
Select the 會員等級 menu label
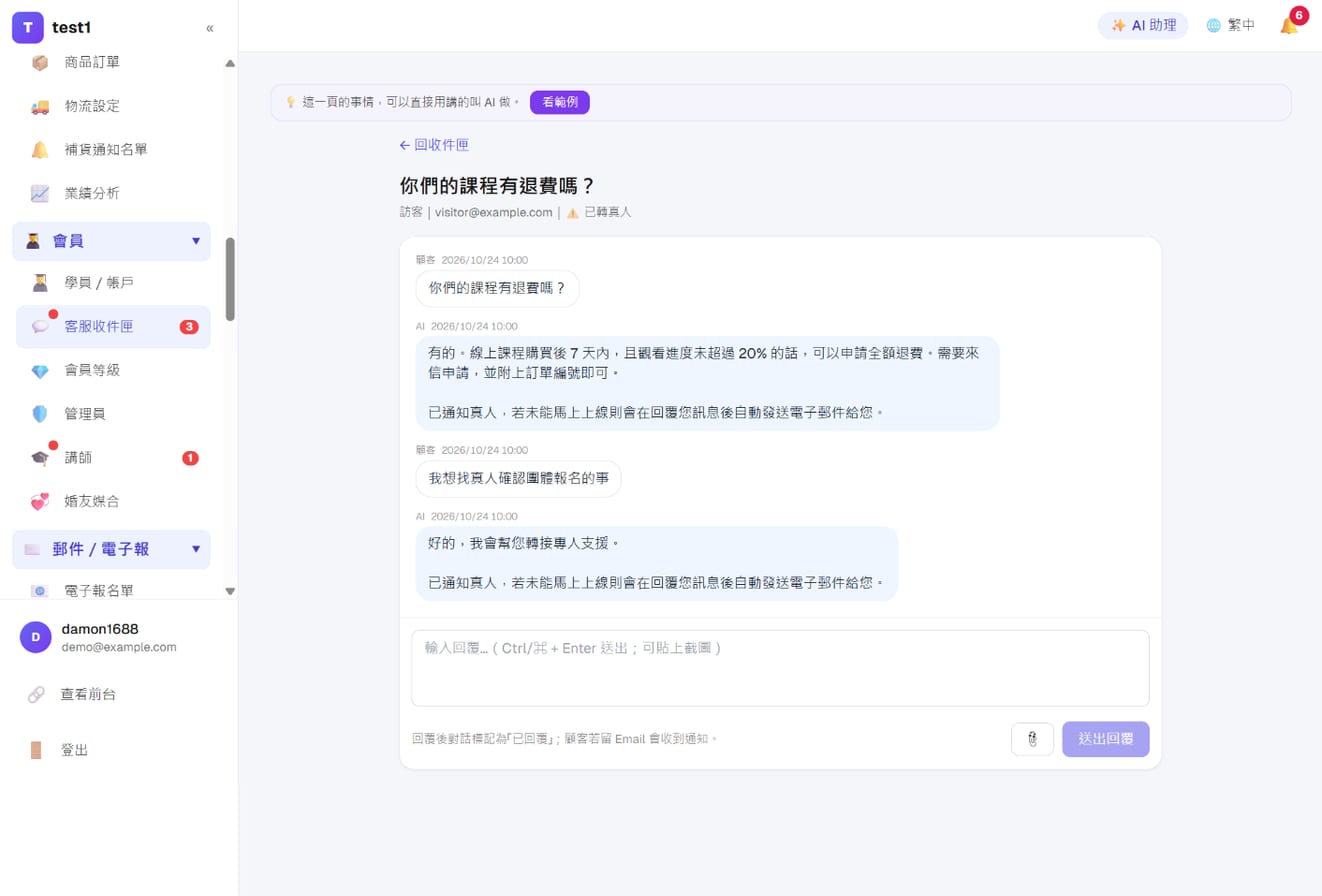click(92, 371)
